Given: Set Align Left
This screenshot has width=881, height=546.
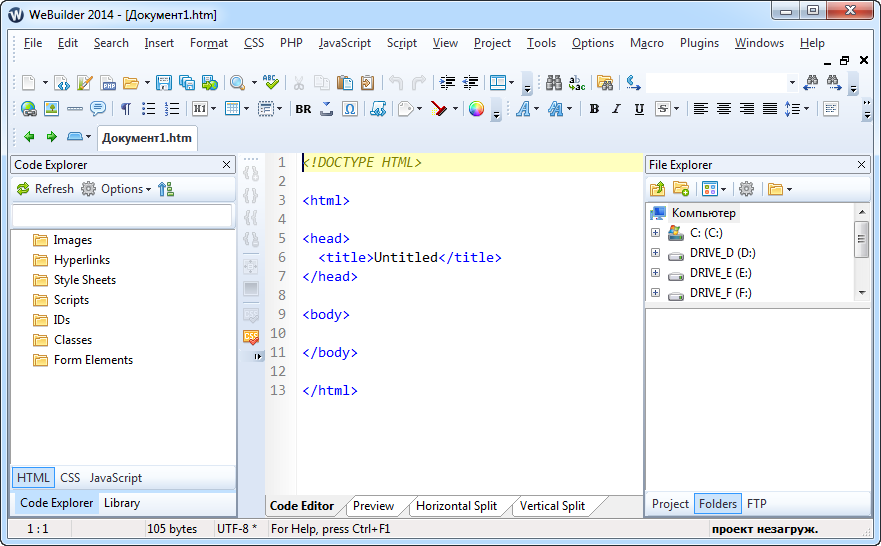Looking at the screenshot, I should 701,108.
